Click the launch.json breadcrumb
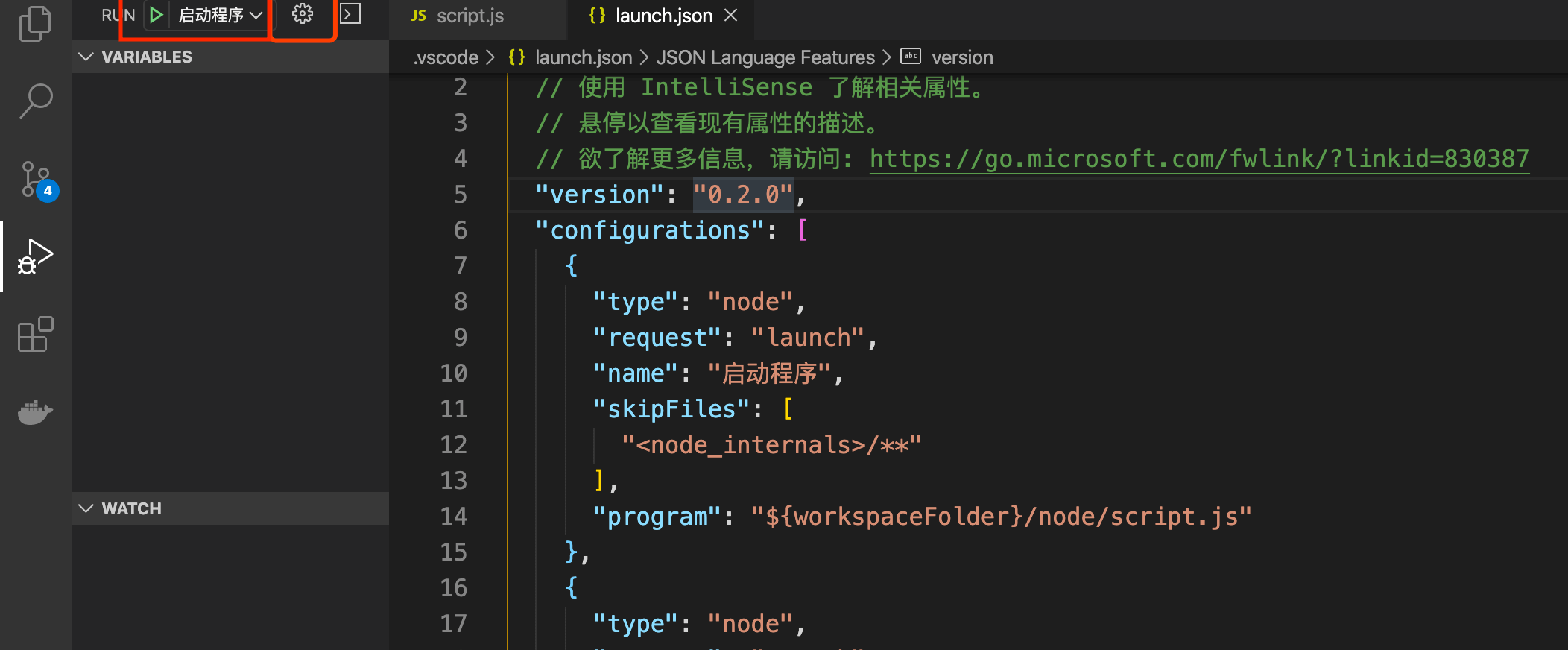 [x=583, y=57]
